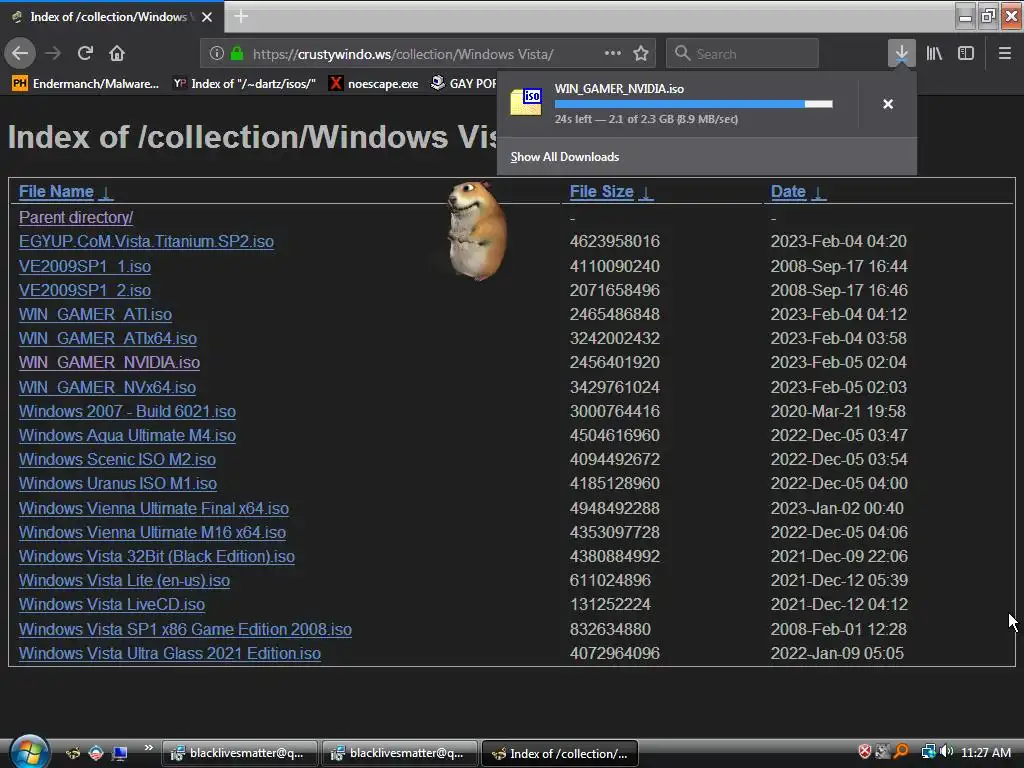Download VE2009SP1_1.iso

85,266
